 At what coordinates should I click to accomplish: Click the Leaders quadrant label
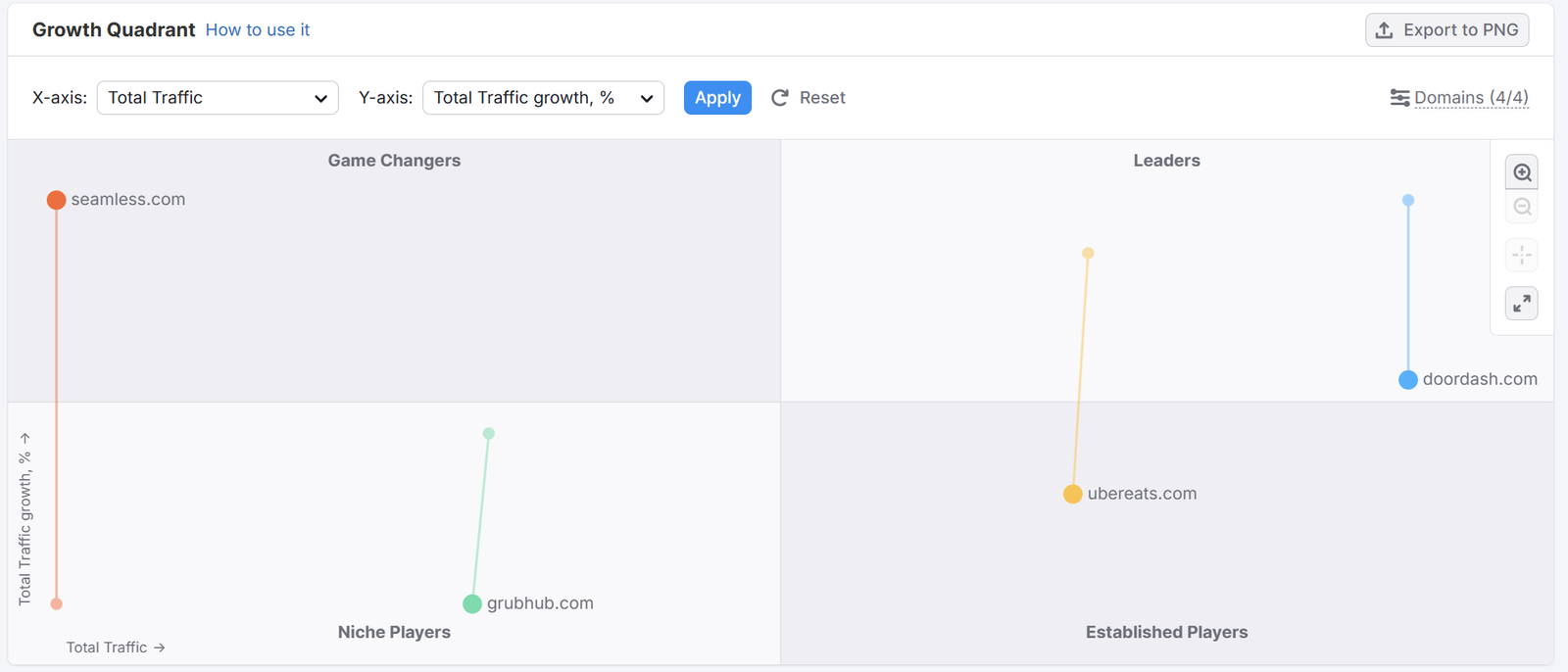pyautogui.click(x=1166, y=161)
